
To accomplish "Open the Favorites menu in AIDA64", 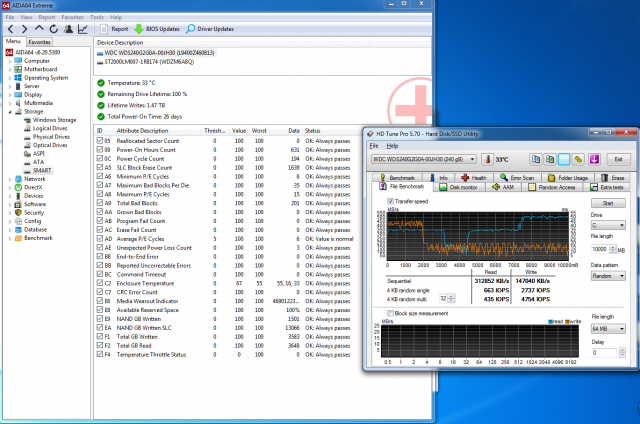I will tap(73, 17).
